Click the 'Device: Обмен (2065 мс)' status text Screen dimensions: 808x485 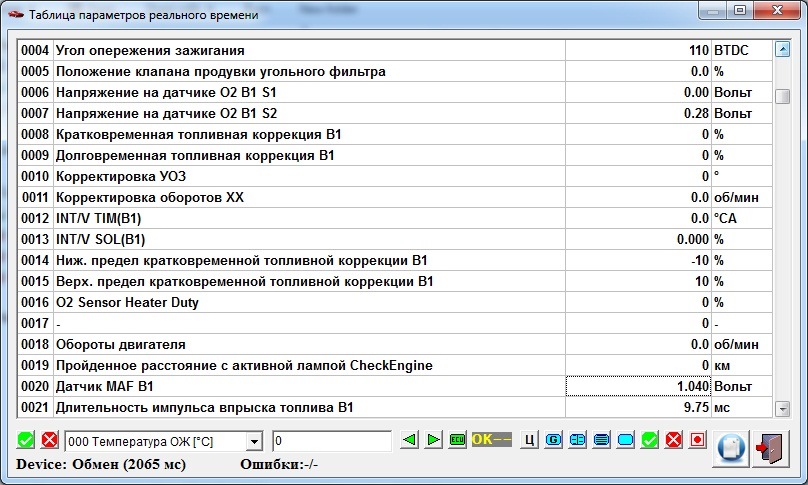click(100, 464)
